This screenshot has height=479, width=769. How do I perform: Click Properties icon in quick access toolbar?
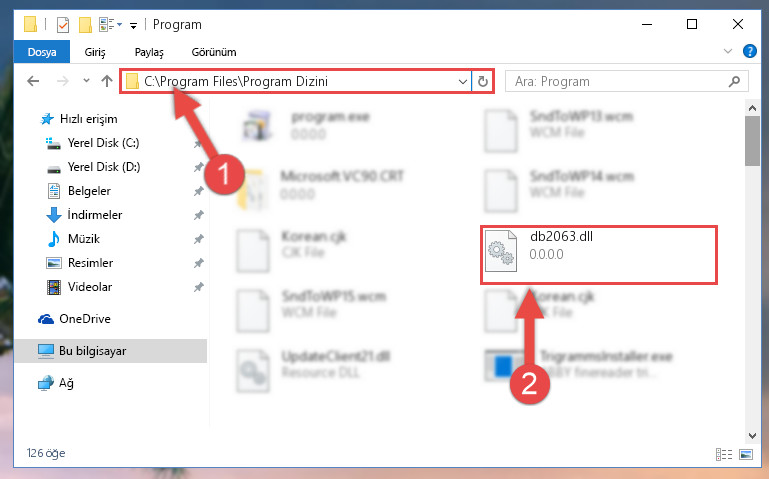pos(63,25)
